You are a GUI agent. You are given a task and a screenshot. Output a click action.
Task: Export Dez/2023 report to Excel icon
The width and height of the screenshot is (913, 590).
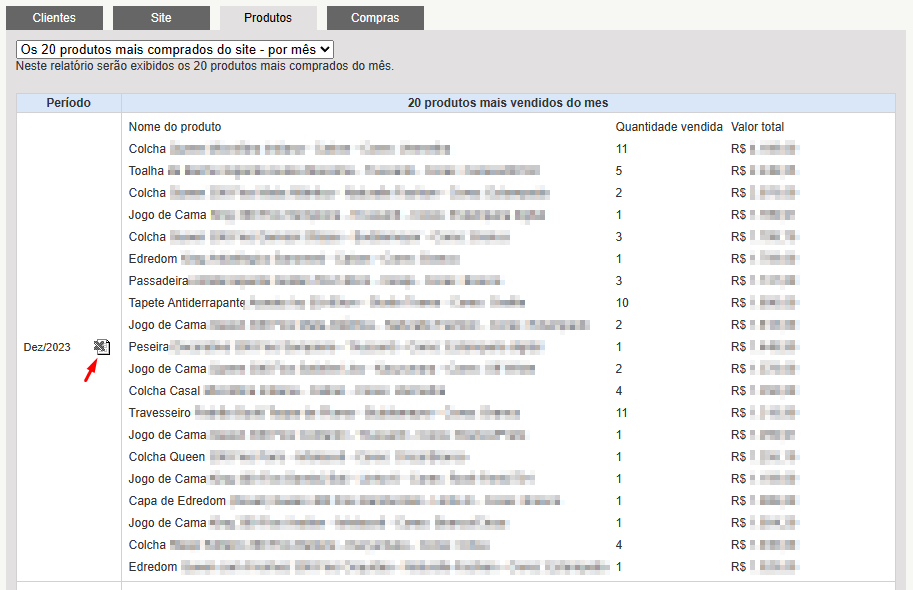101,347
